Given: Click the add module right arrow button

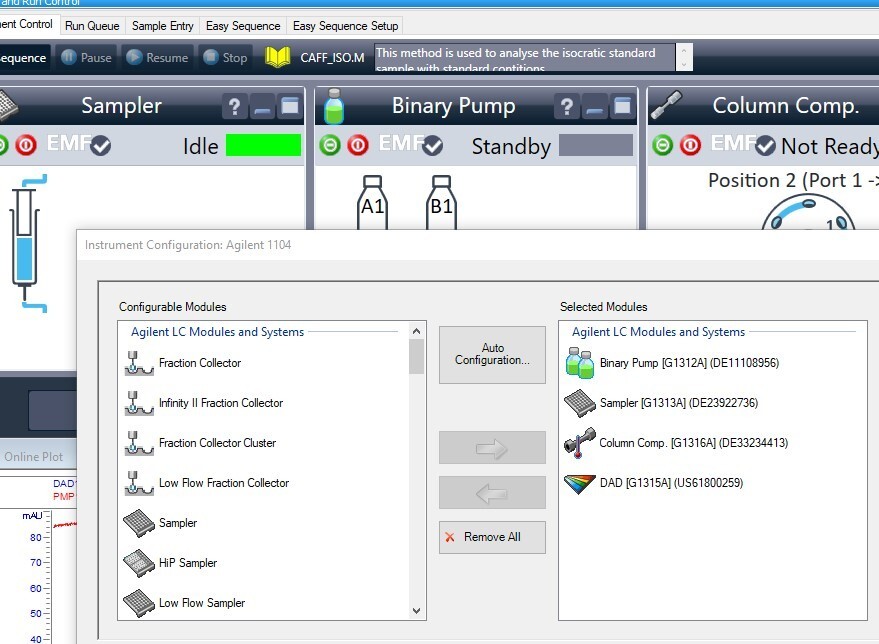Looking at the screenshot, I should pyautogui.click(x=492, y=448).
